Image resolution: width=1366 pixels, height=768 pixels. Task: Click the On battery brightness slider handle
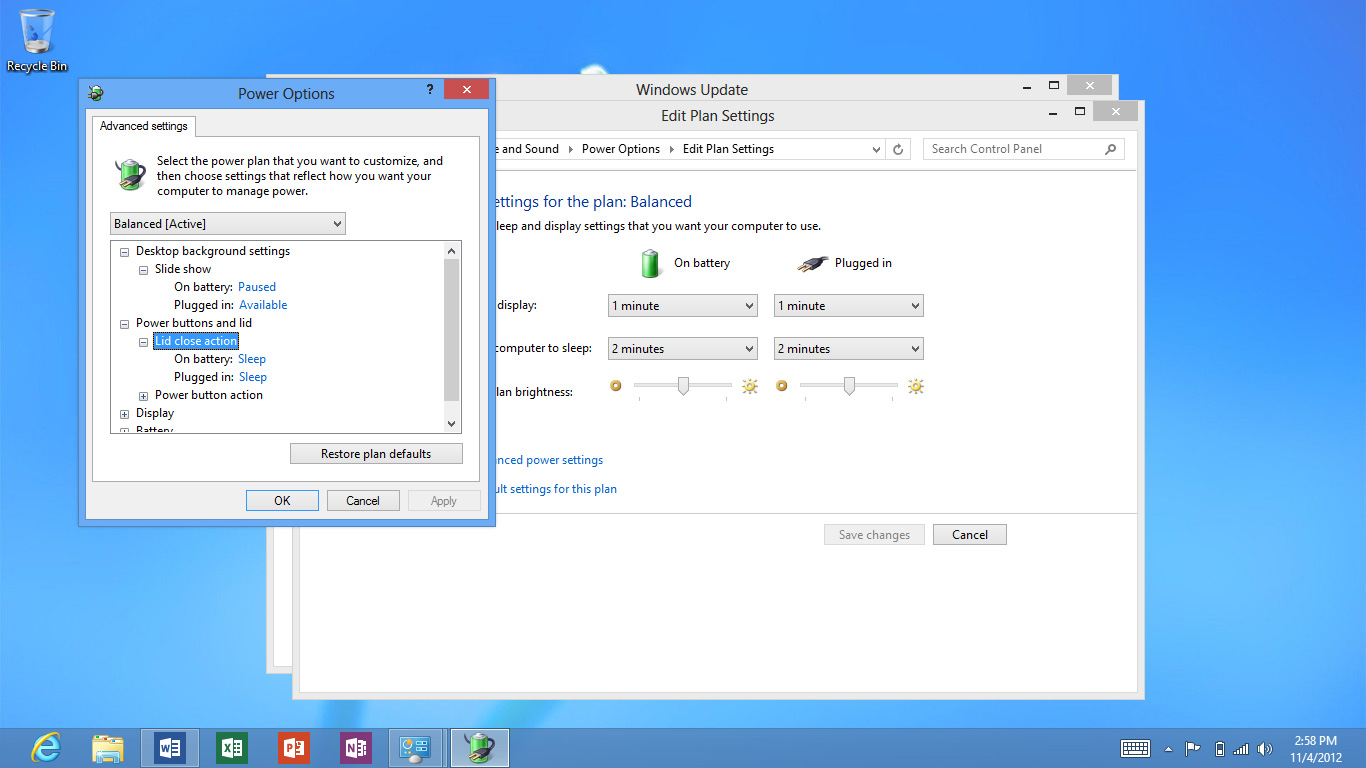click(683, 386)
